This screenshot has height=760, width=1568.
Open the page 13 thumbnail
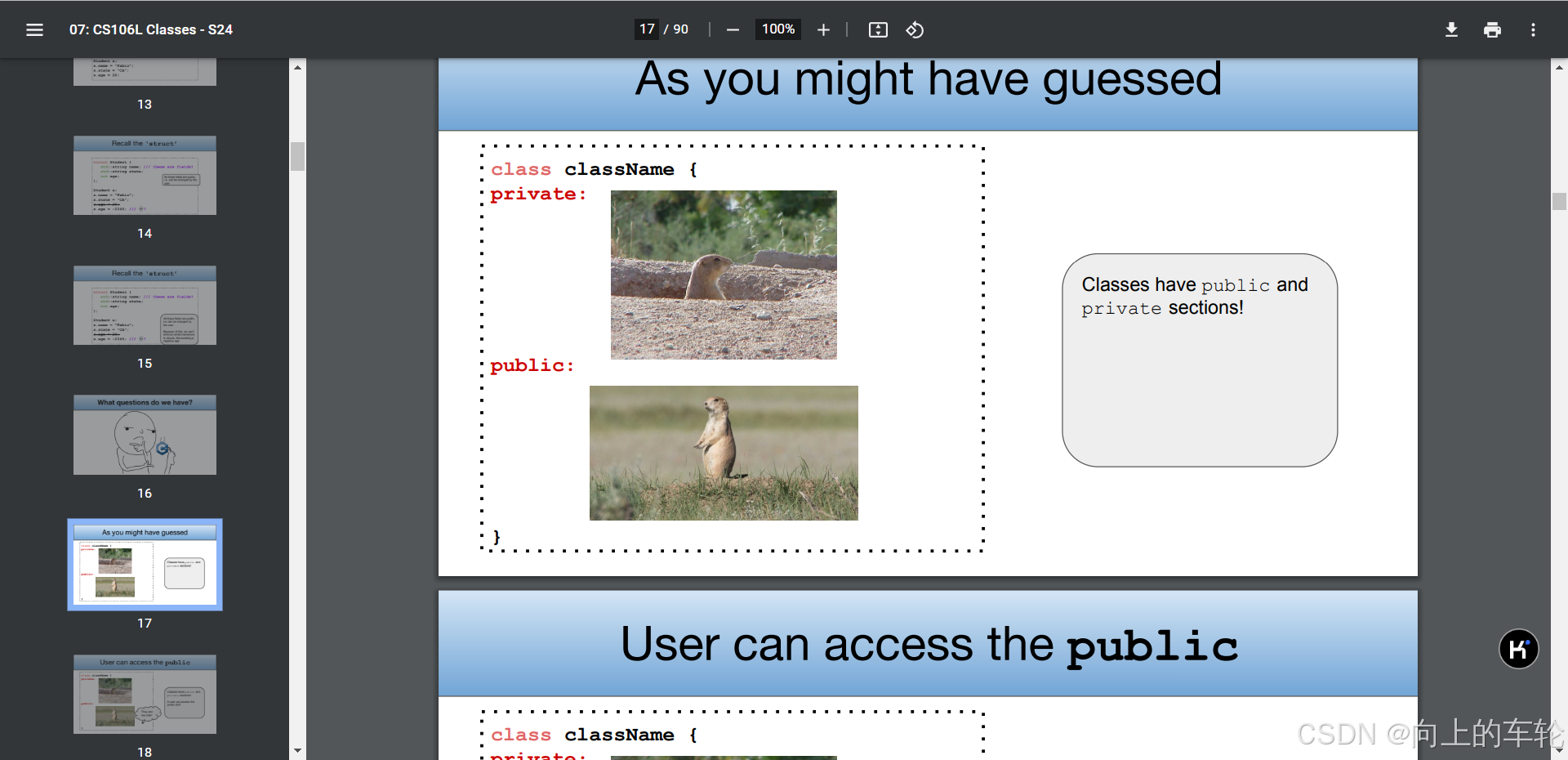click(145, 72)
